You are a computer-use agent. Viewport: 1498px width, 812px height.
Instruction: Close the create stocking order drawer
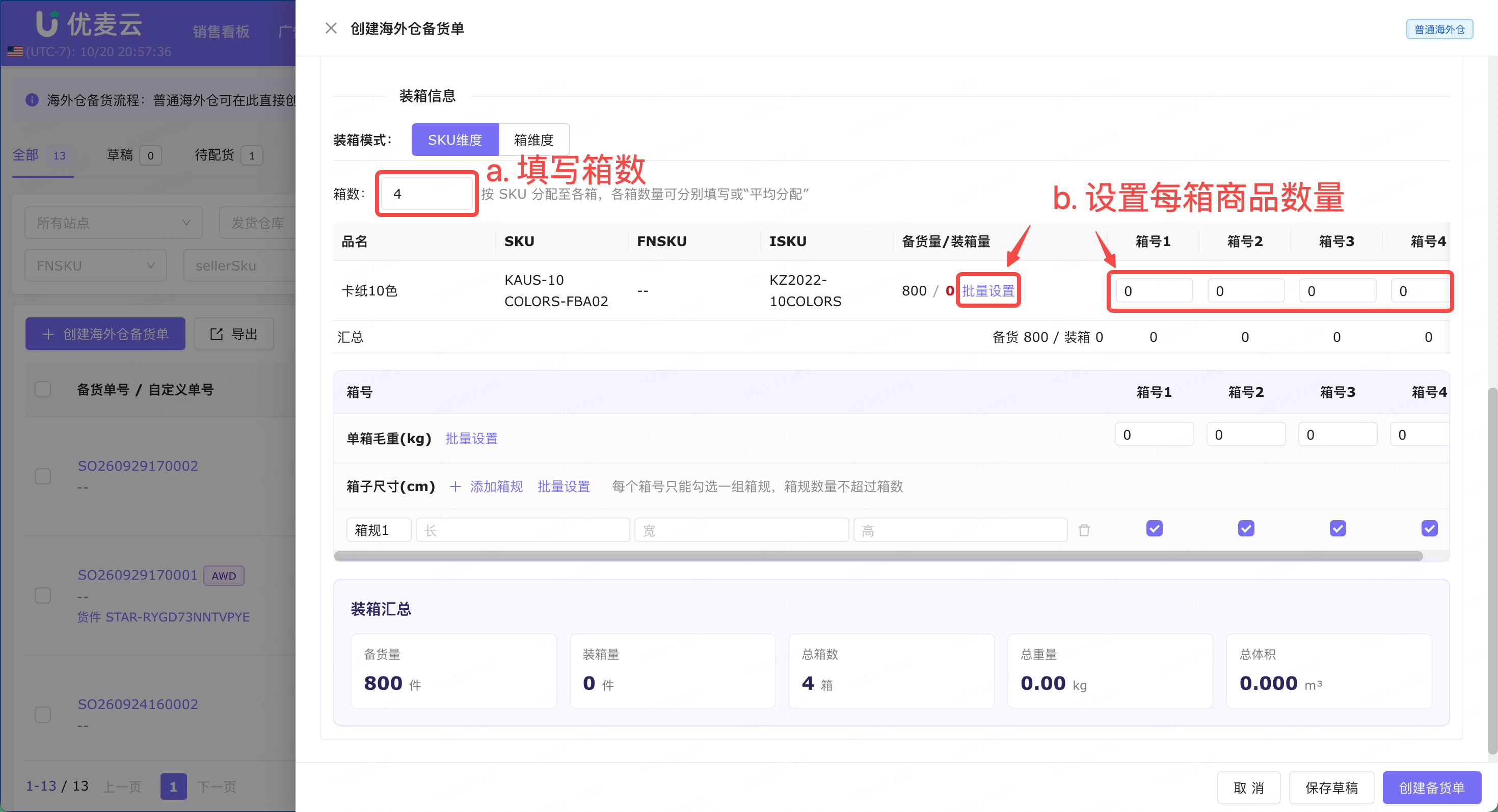331,28
